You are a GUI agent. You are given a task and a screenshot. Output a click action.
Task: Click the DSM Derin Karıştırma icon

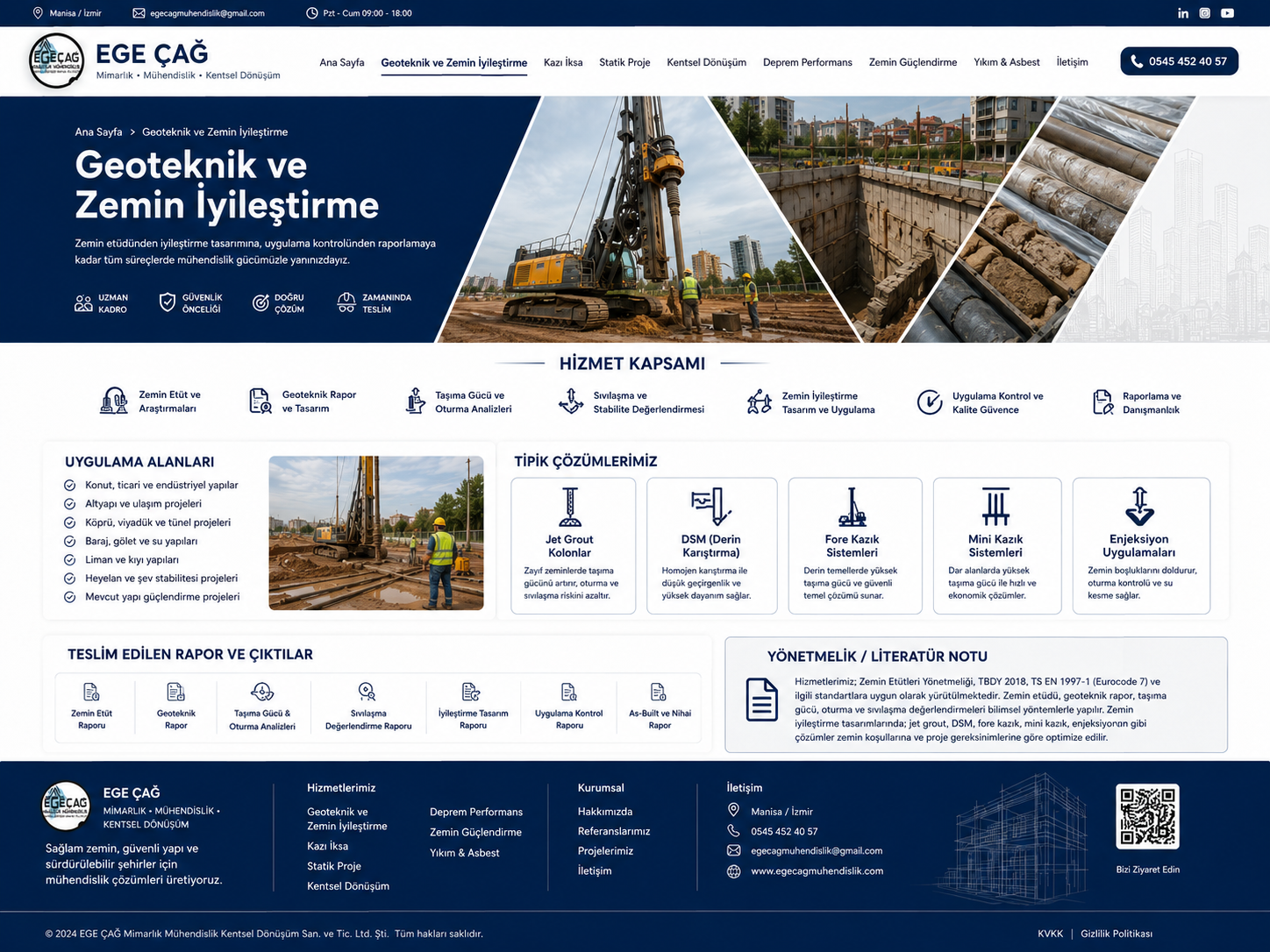click(711, 507)
